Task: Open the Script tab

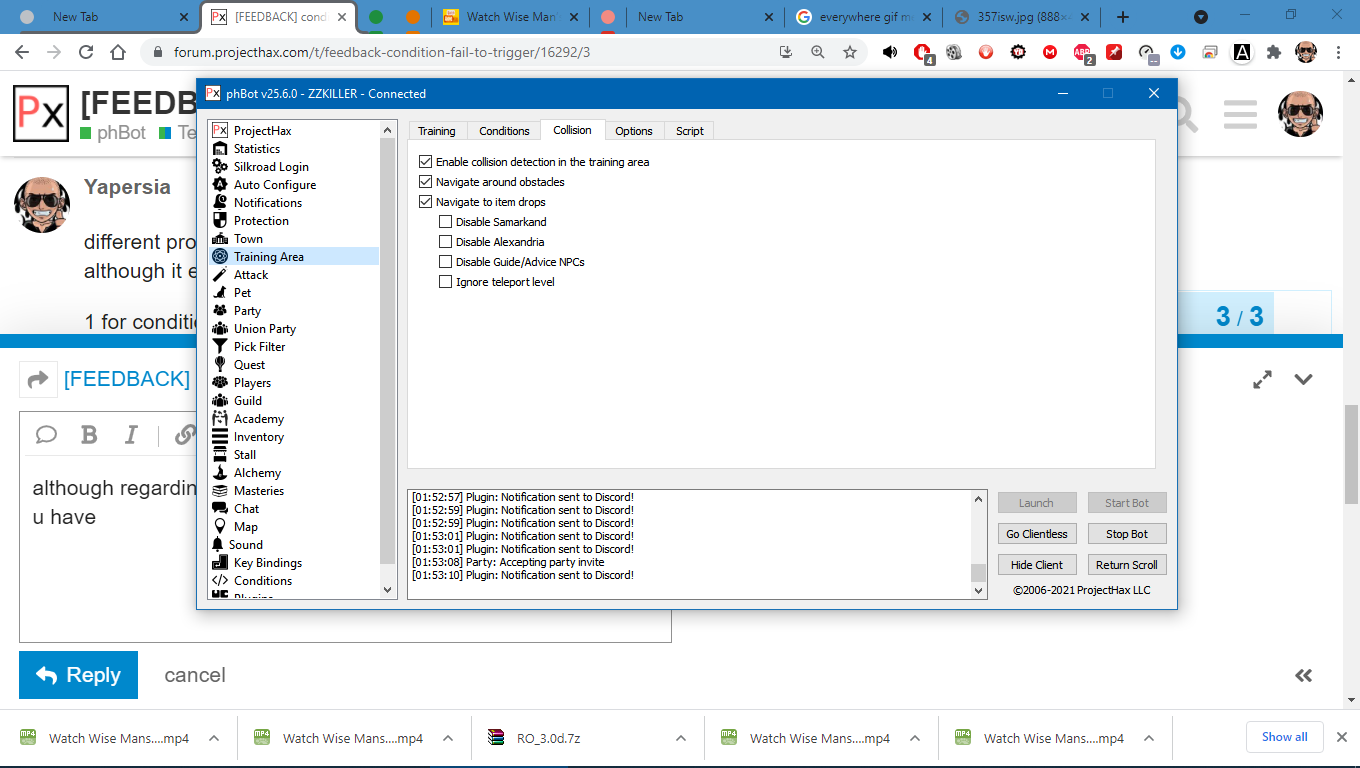Action: (x=689, y=131)
